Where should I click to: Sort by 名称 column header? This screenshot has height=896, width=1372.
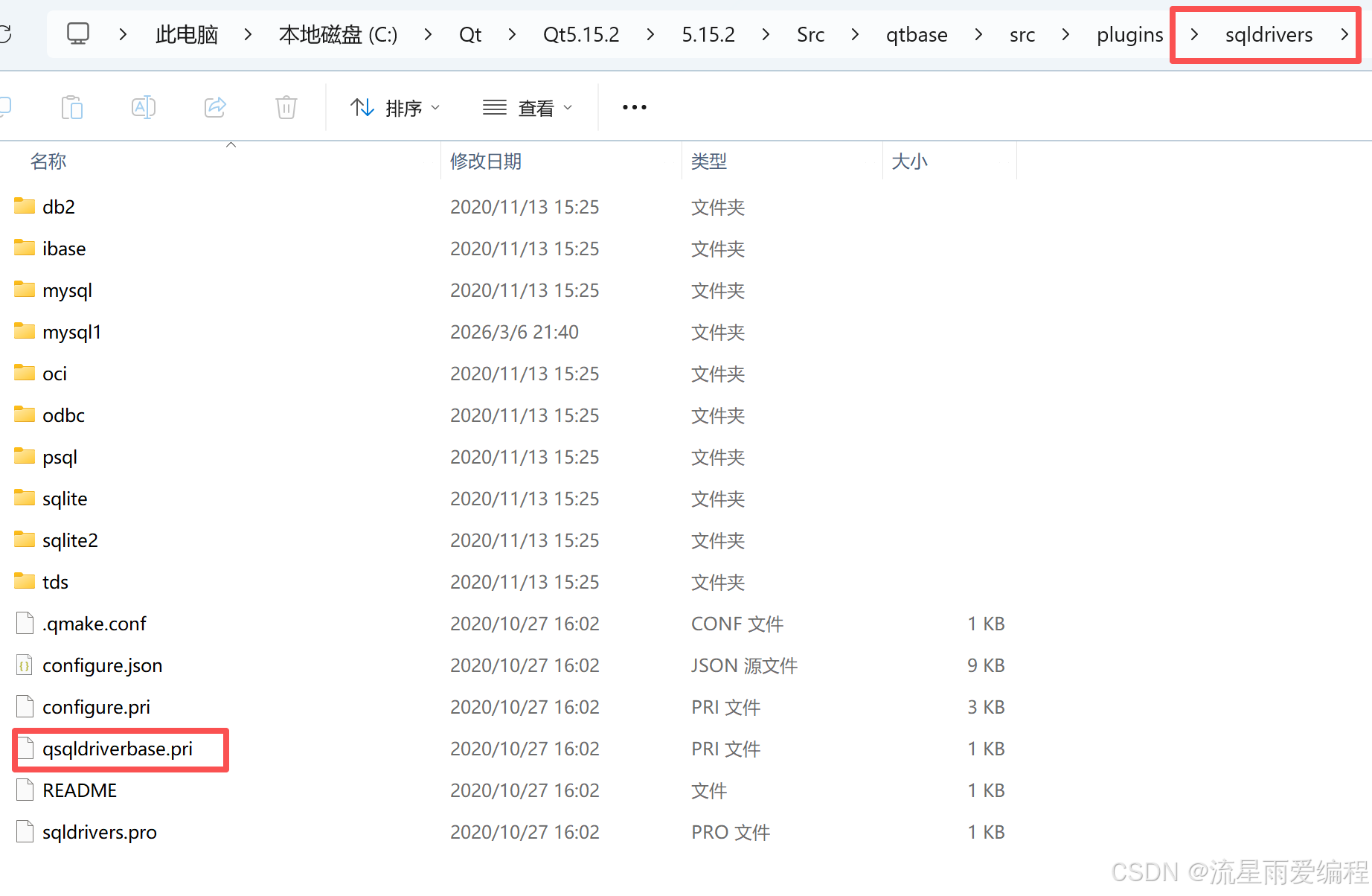coord(48,161)
